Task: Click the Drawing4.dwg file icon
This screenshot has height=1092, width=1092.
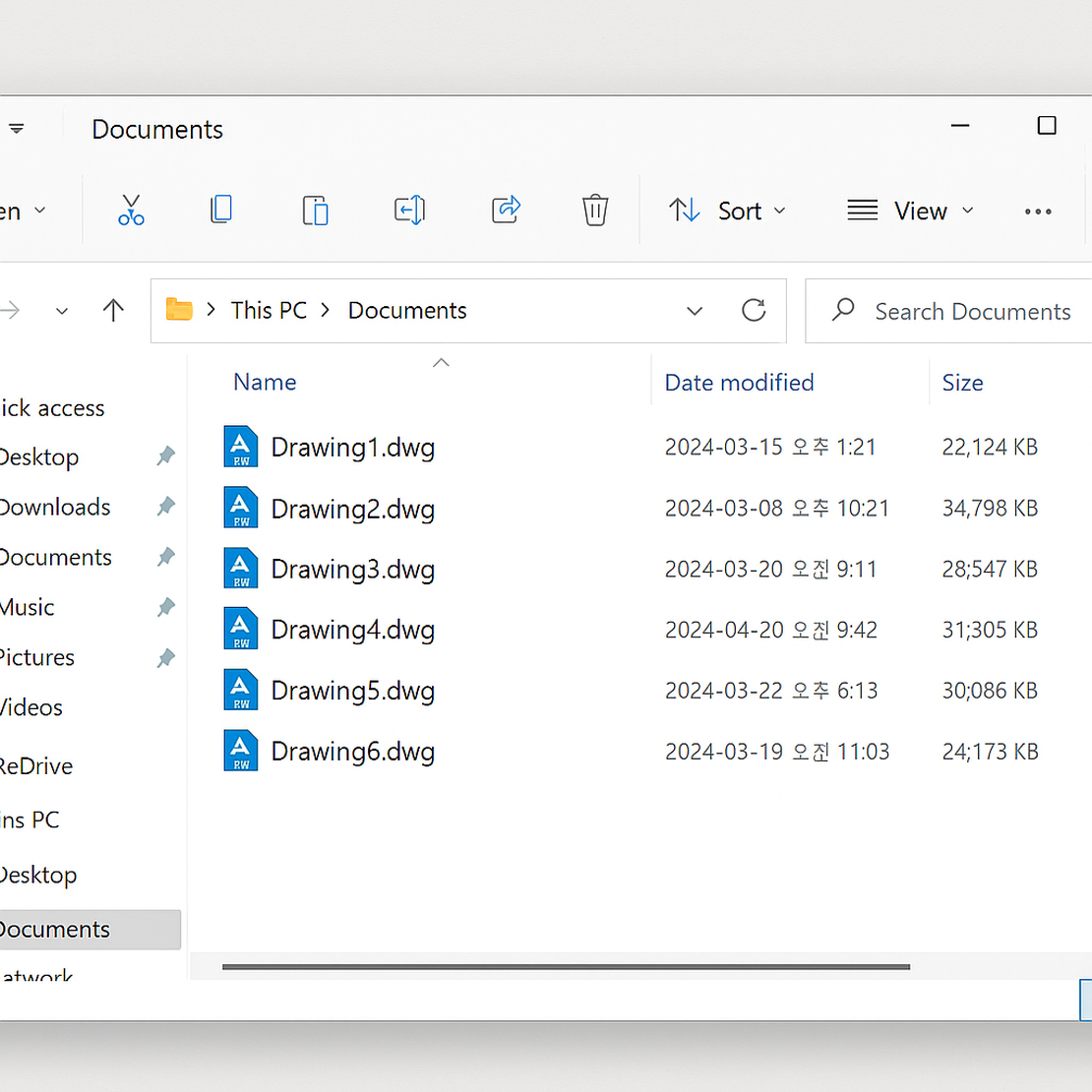Action: 241,629
